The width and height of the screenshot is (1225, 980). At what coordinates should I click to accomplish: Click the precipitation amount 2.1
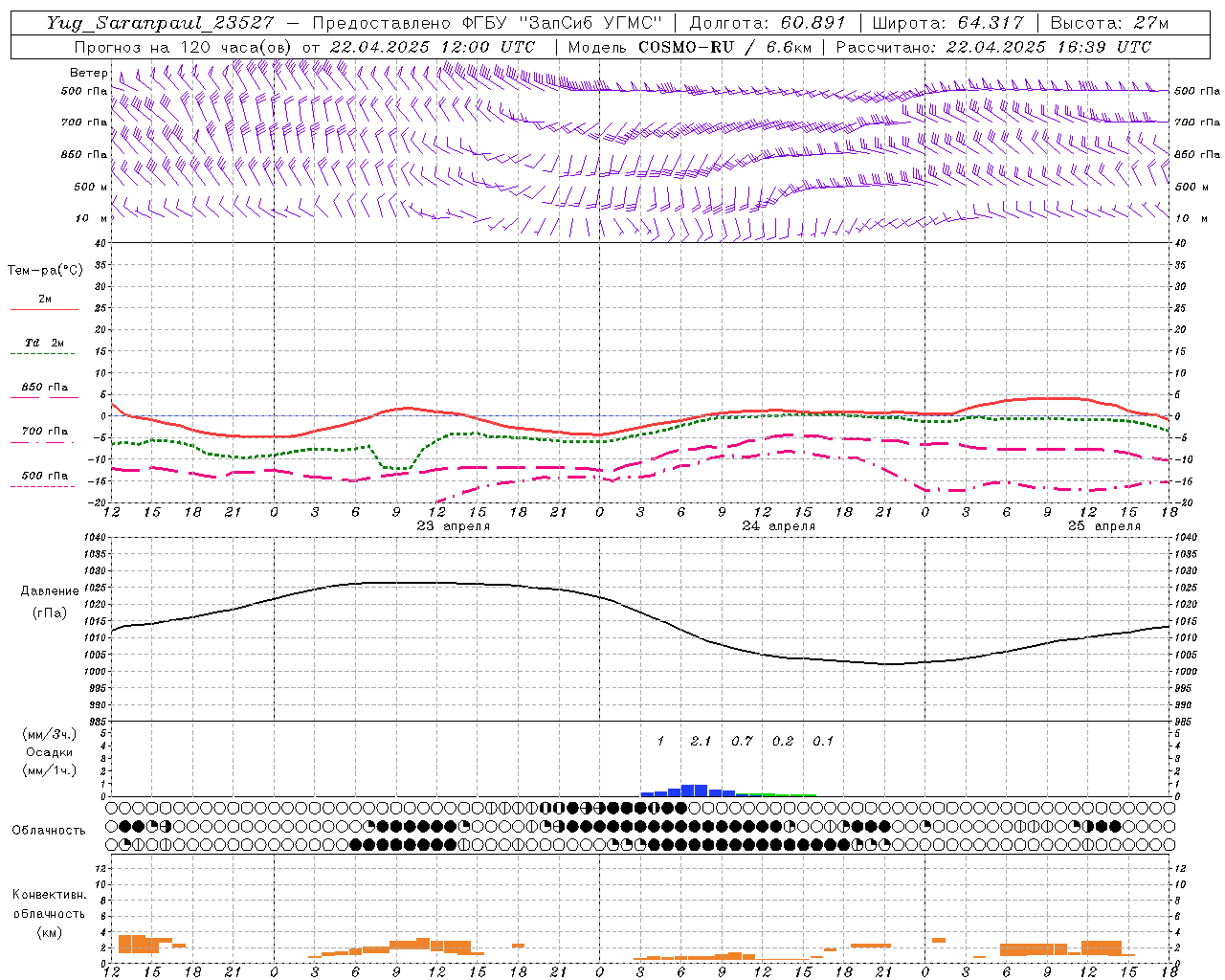pos(701,742)
